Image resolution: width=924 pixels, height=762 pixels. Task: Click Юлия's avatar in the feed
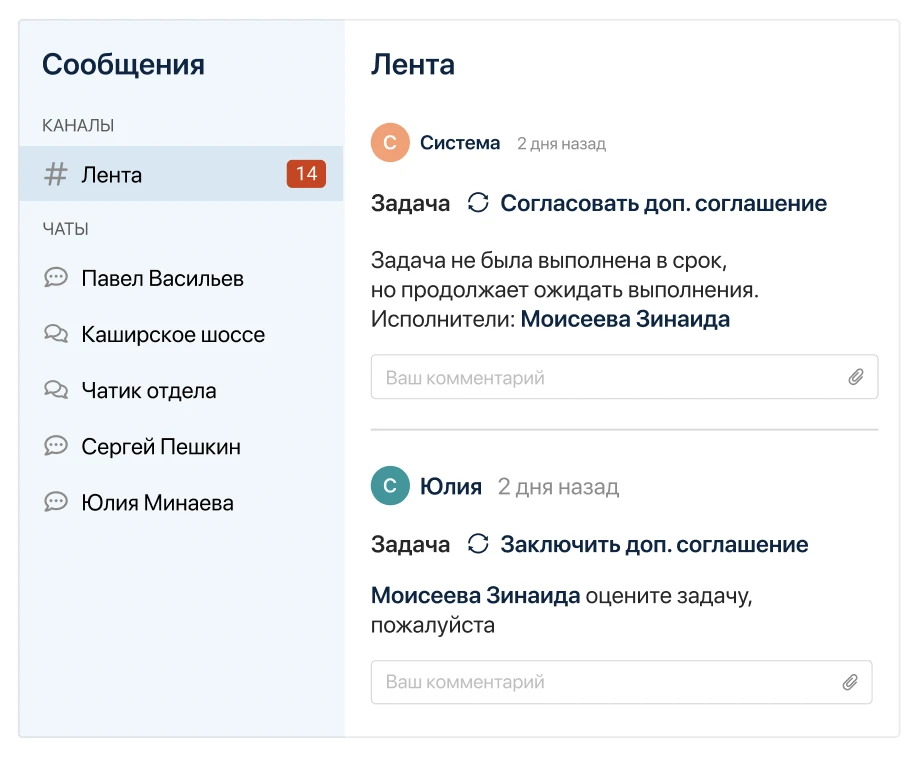click(390, 485)
